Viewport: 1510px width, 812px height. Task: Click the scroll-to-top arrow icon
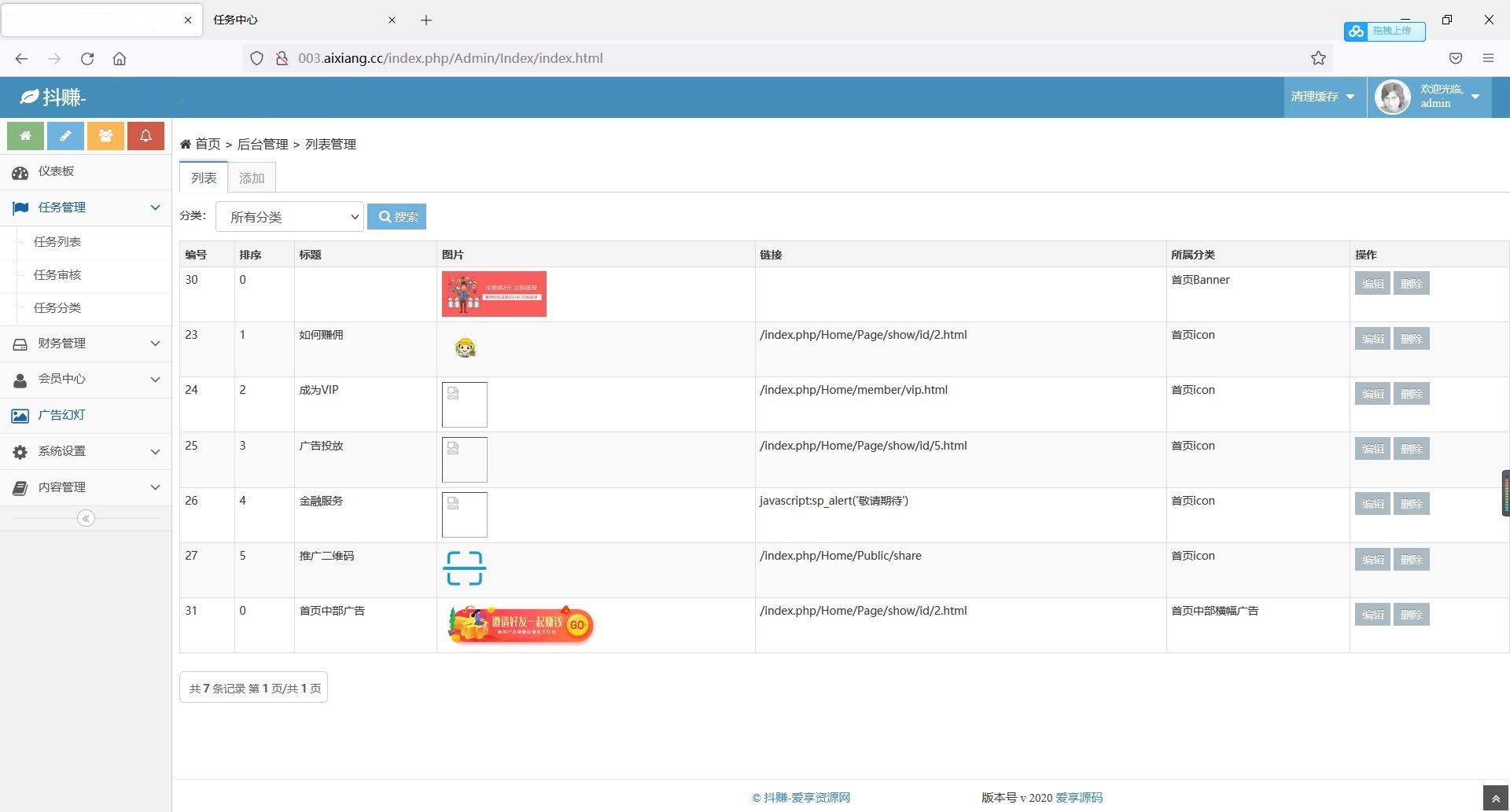pos(1496,799)
